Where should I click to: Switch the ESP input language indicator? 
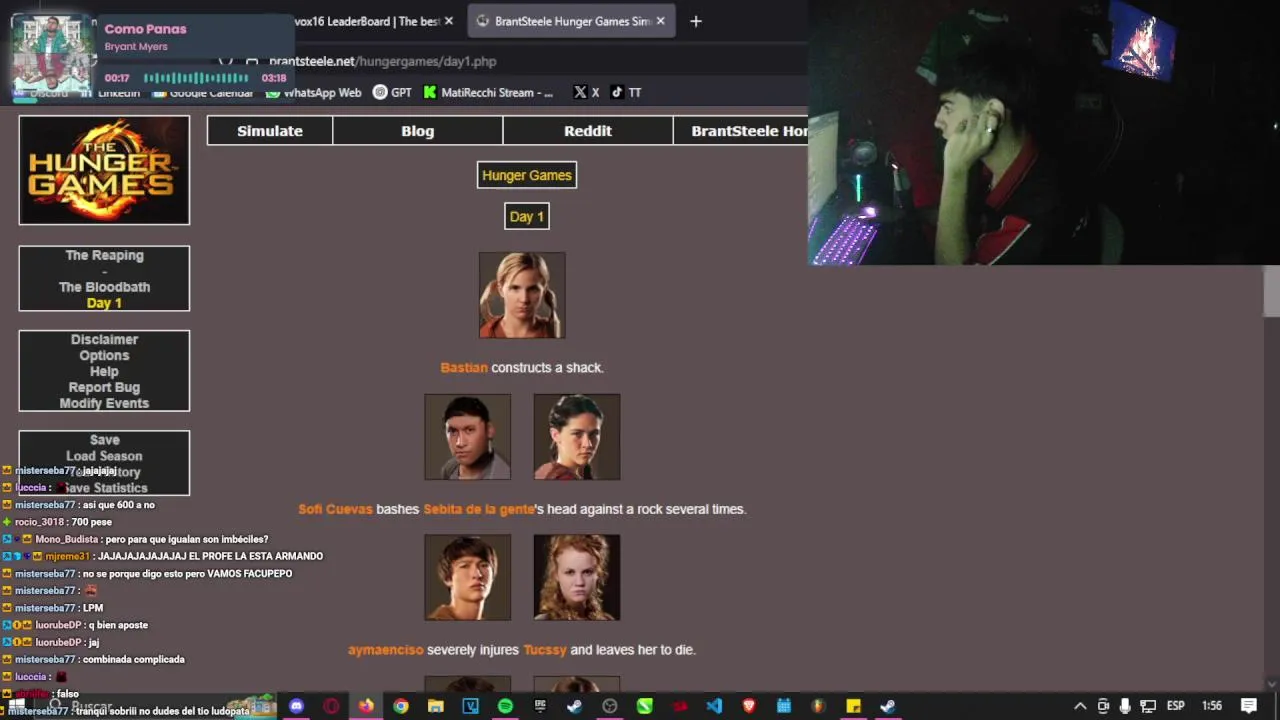pyautogui.click(x=1176, y=706)
